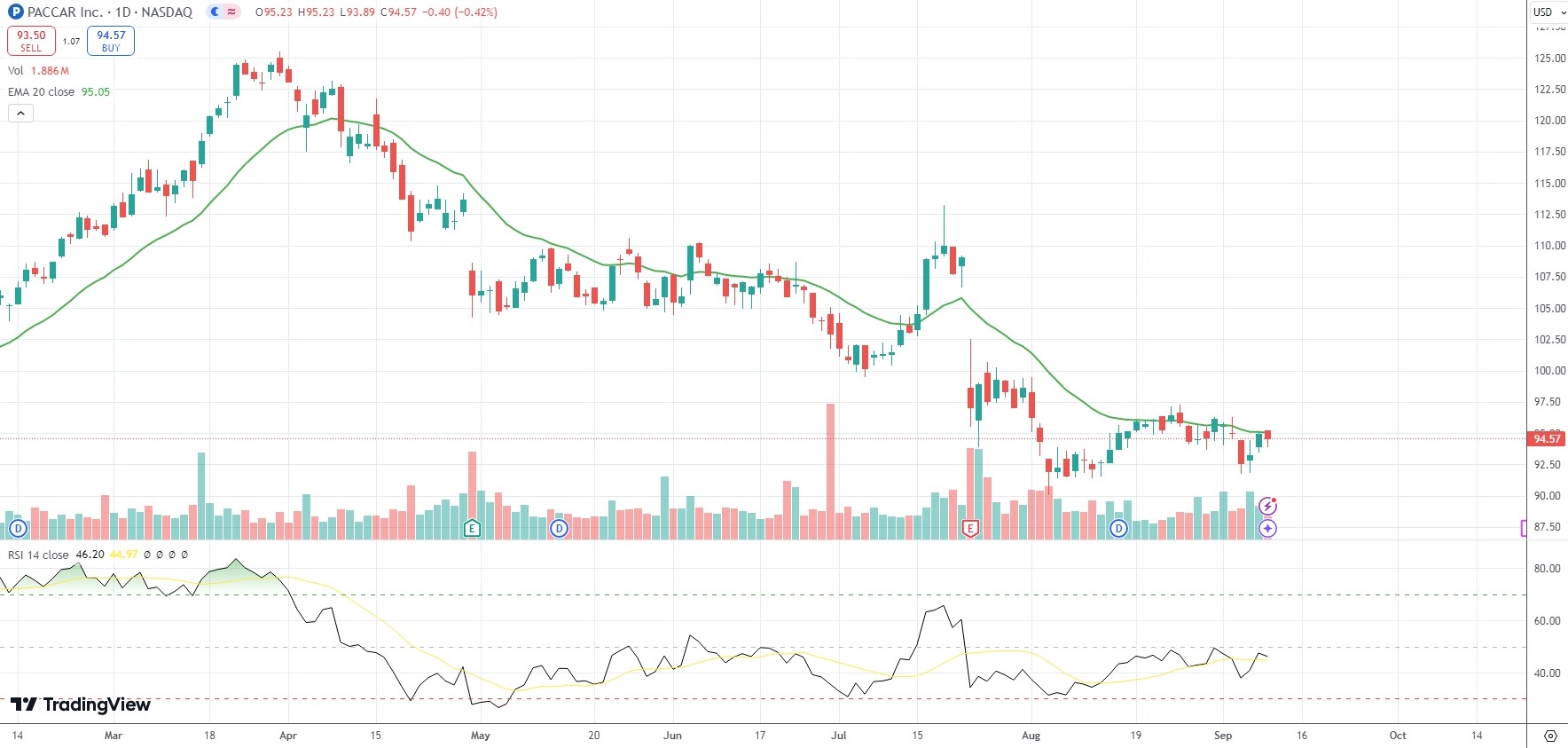
Task: Click the 93.50 SELL button
Action: pos(31,41)
